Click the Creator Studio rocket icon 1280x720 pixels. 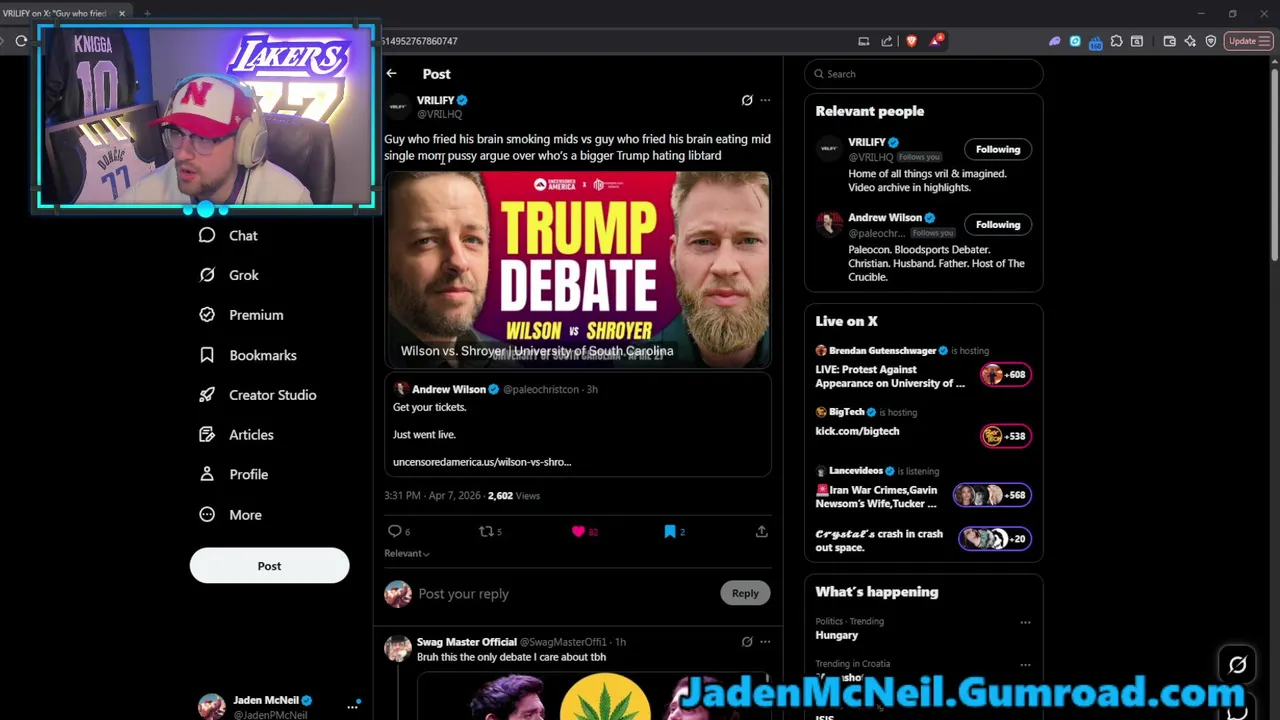tap(207, 395)
